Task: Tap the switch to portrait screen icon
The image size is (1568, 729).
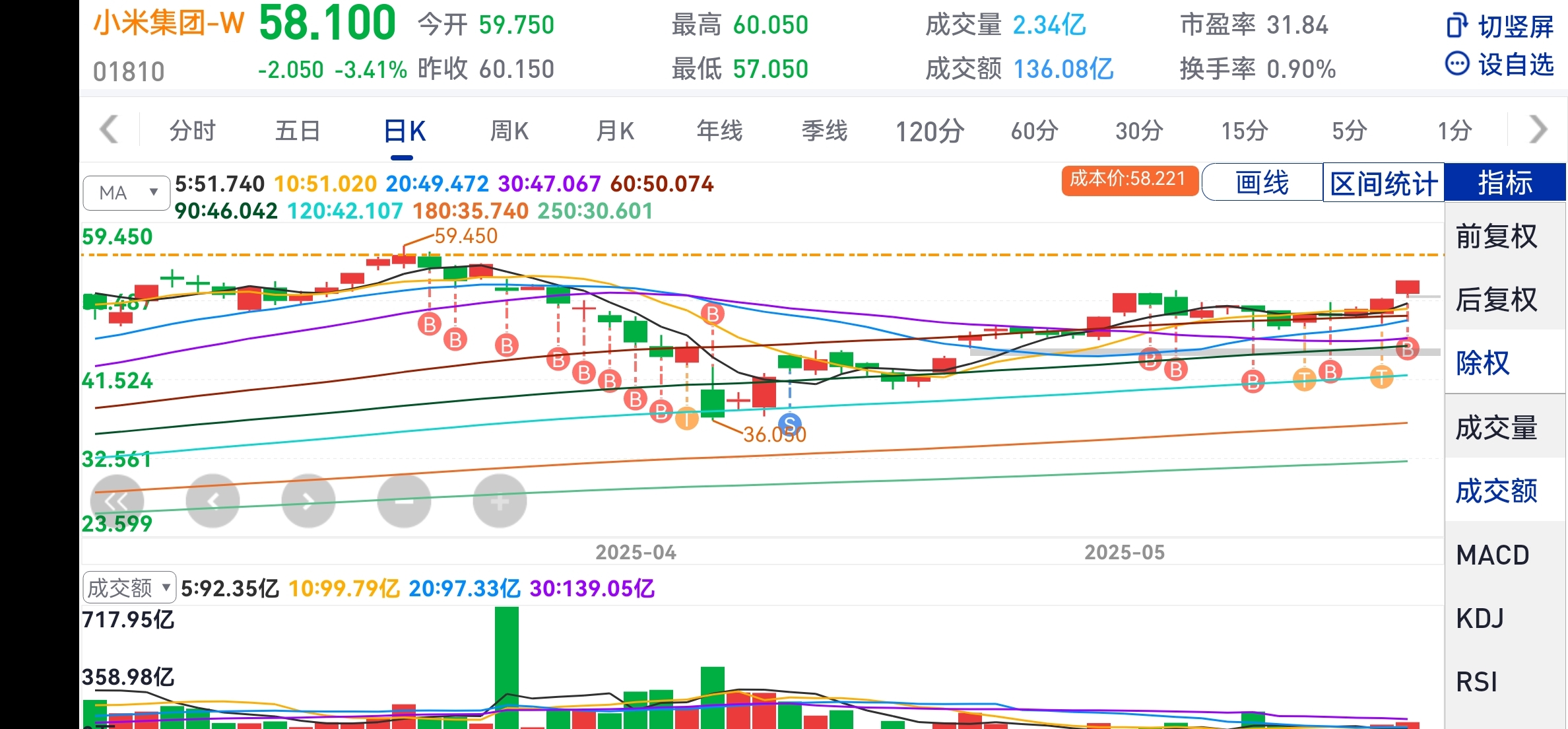Action: click(1456, 26)
